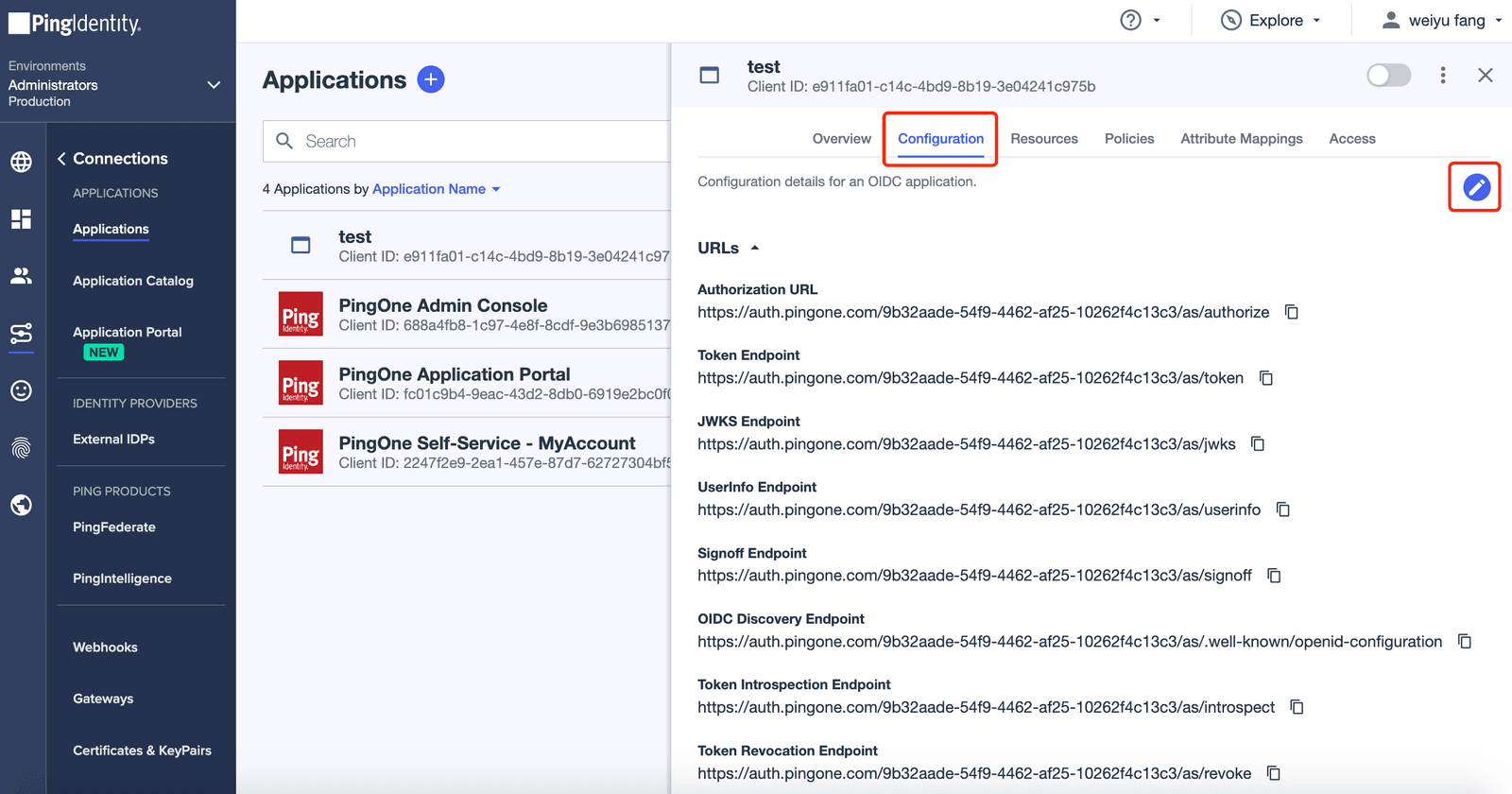The image size is (1512, 794).
Task: Open the Identities people icon in sidebar
Action: coord(21,275)
